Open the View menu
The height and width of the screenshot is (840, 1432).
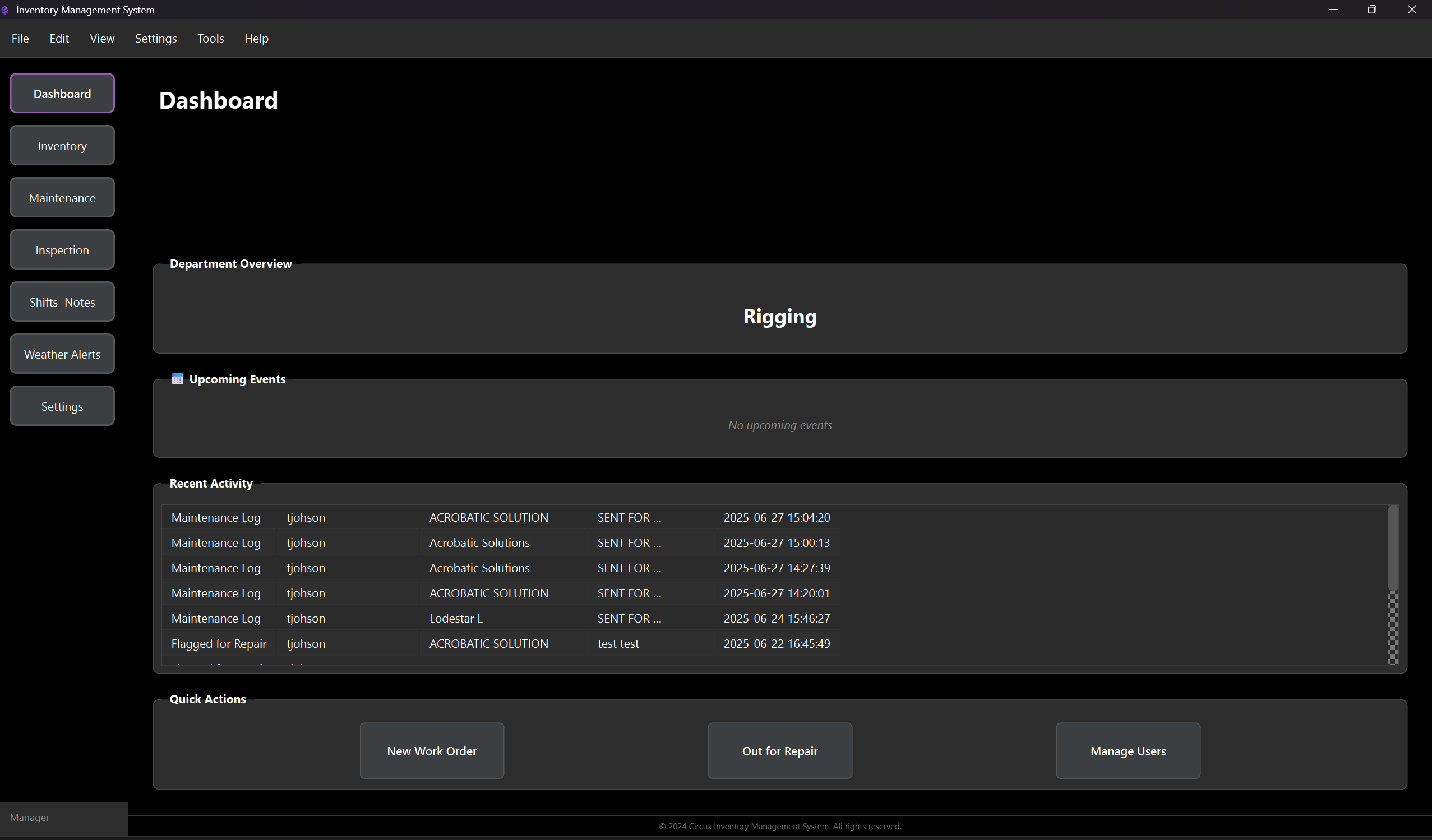101,38
